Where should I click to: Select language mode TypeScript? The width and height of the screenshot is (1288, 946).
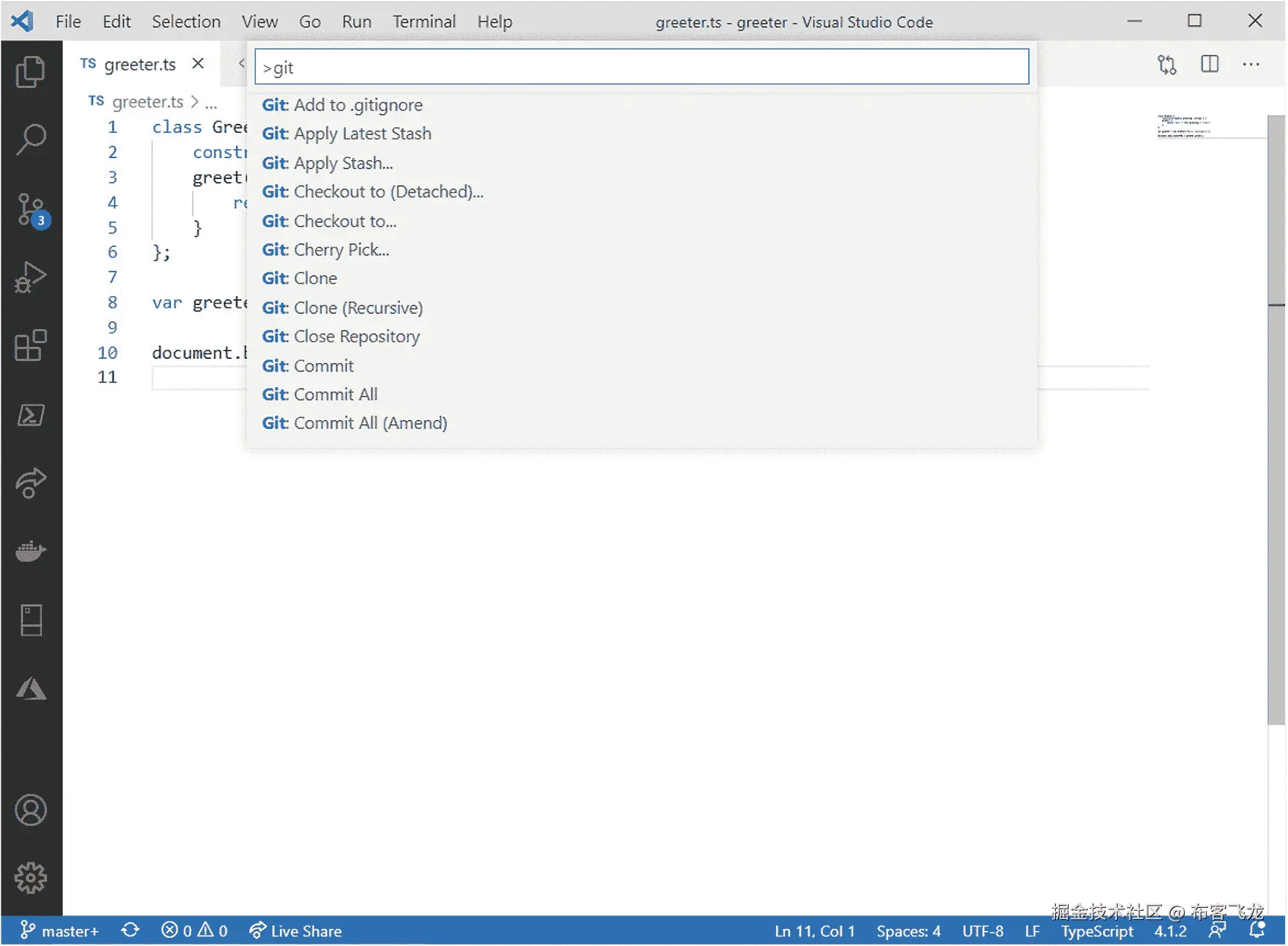(x=1097, y=930)
